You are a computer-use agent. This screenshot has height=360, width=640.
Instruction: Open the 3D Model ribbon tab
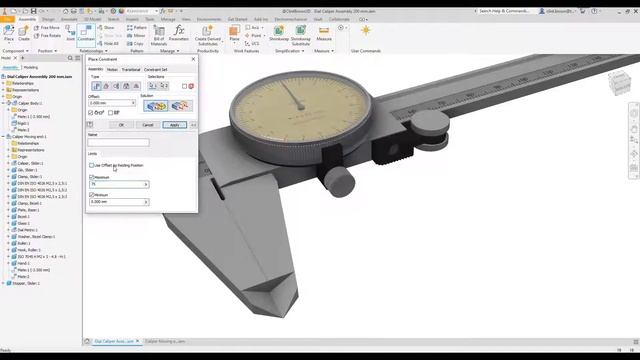(x=92, y=19)
